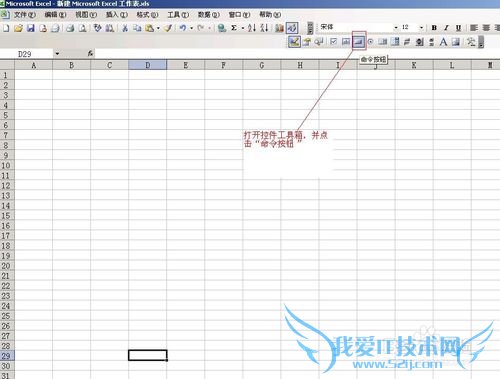Screen dimensions: 500x379
Task: Open Standard toolbar options handle
Action: [x=310, y=28]
